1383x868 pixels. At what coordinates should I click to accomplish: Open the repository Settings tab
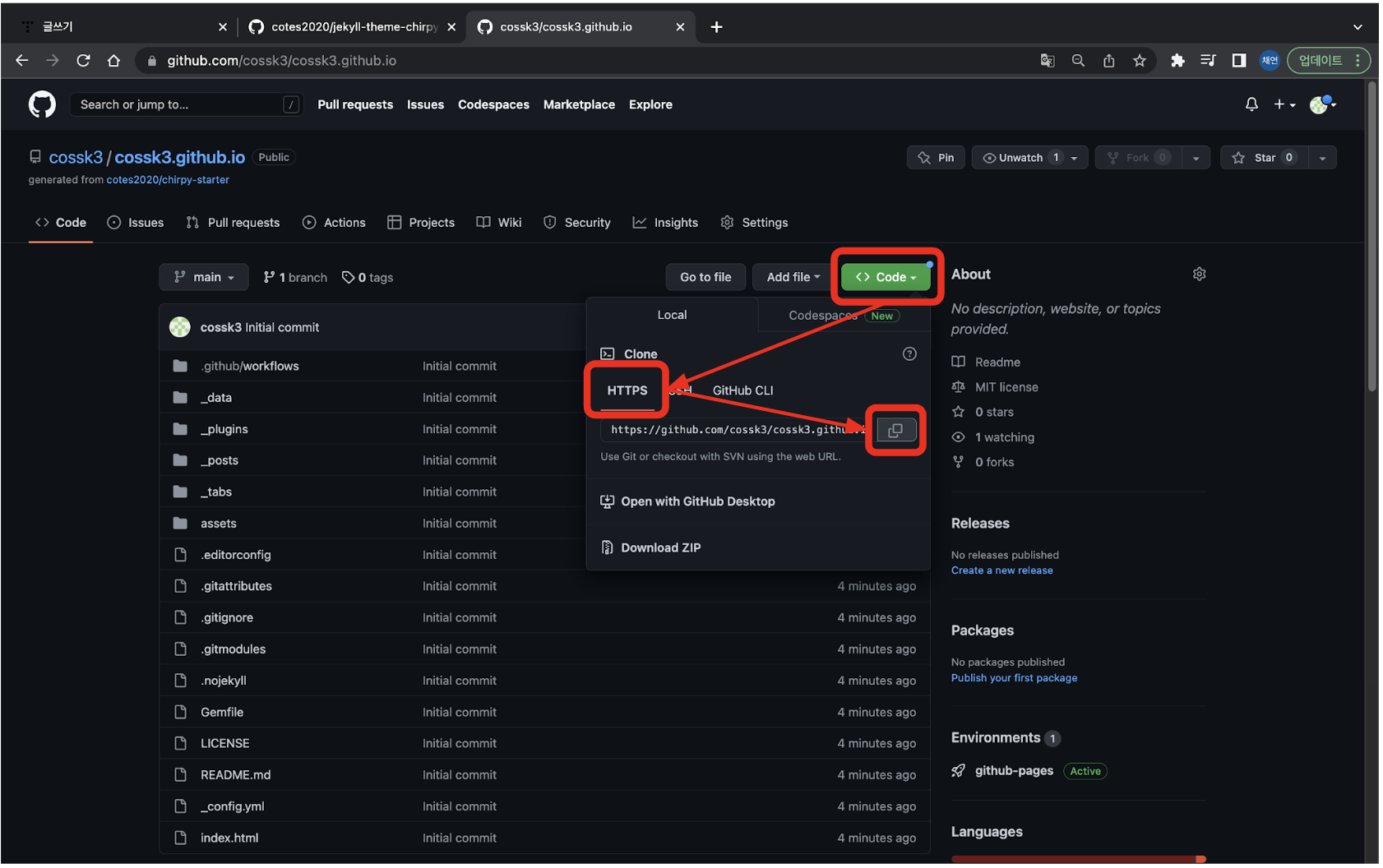coord(754,223)
